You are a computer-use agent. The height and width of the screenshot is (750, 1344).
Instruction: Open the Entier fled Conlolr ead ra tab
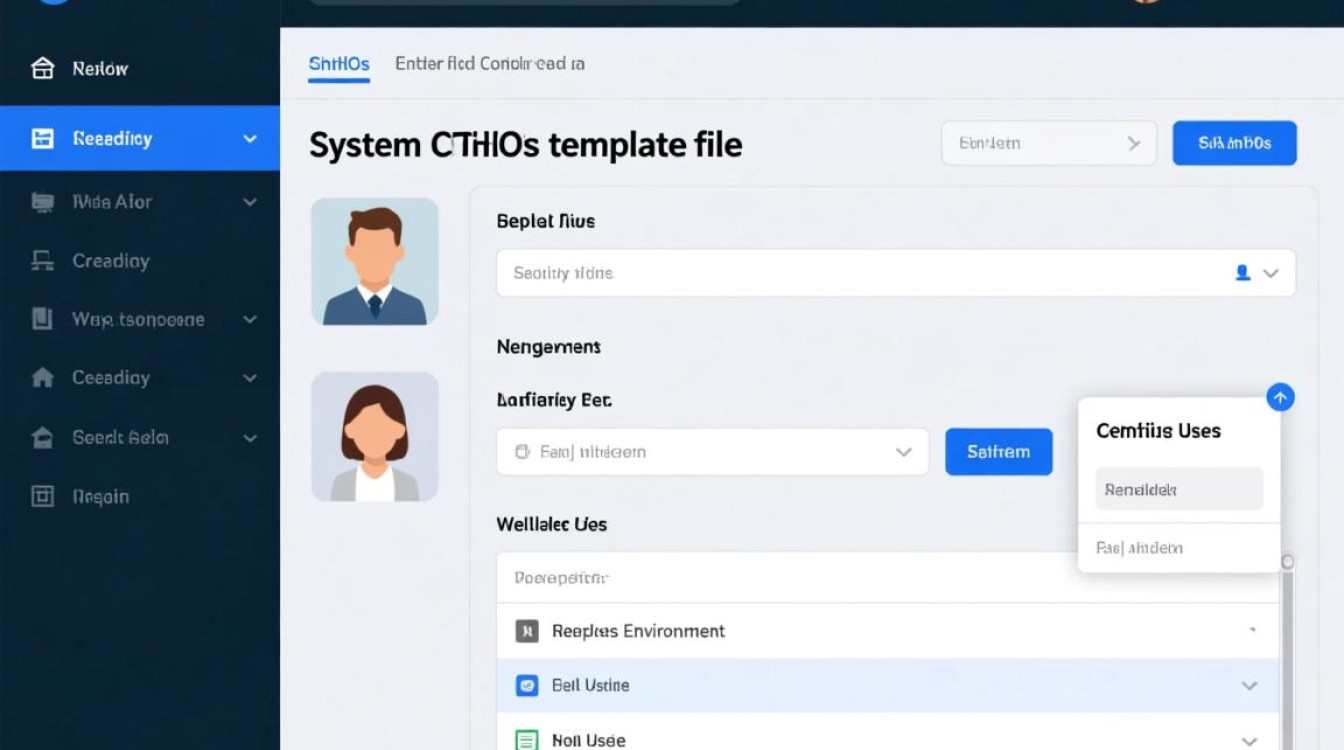click(x=490, y=64)
